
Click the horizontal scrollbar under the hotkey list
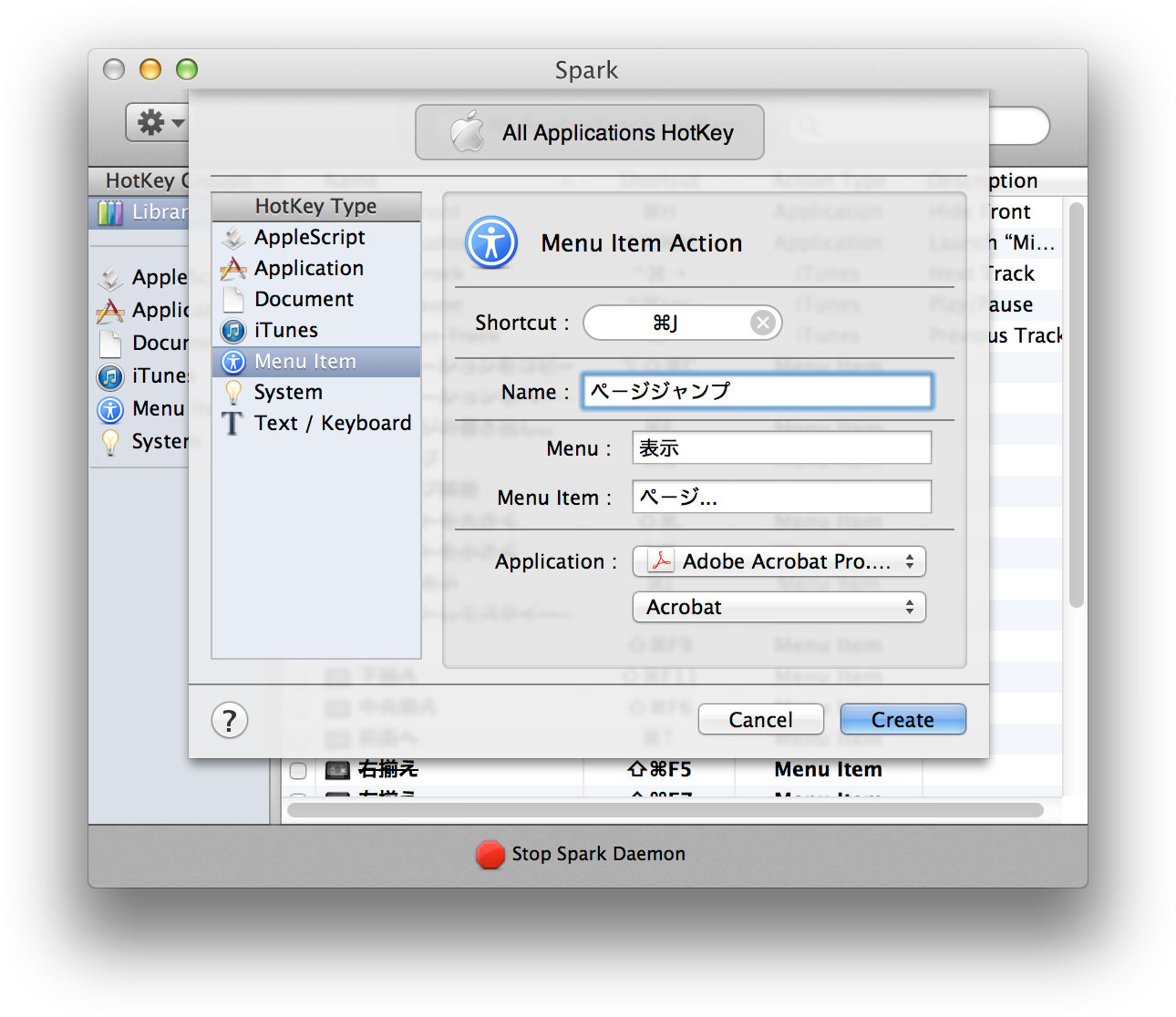pyautogui.click(x=665, y=809)
